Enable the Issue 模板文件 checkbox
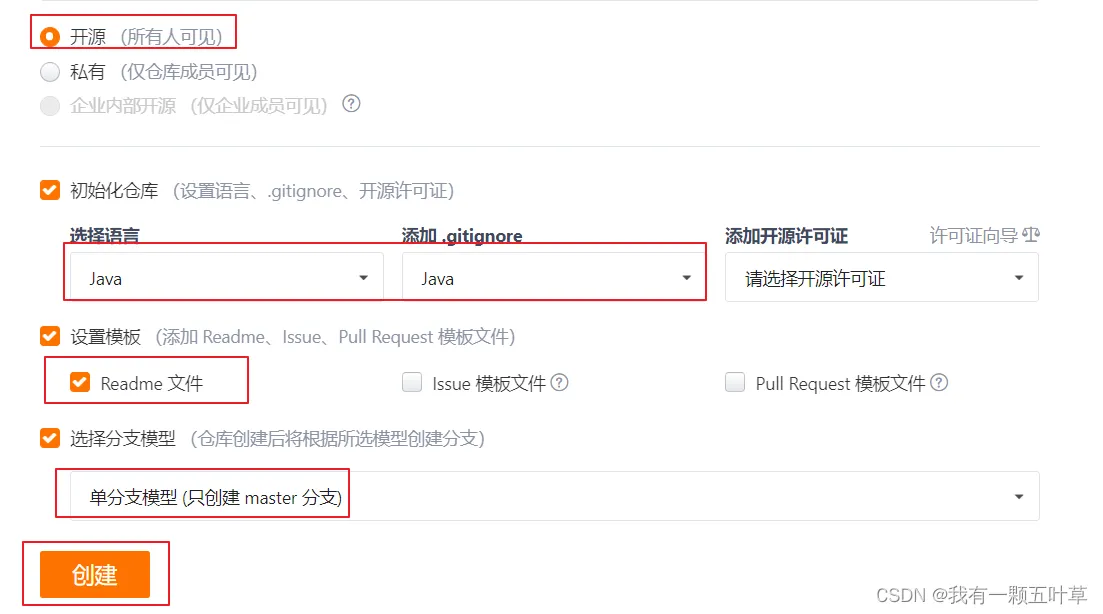This screenshot has height=614, width=1103. (x=412, y=382)
